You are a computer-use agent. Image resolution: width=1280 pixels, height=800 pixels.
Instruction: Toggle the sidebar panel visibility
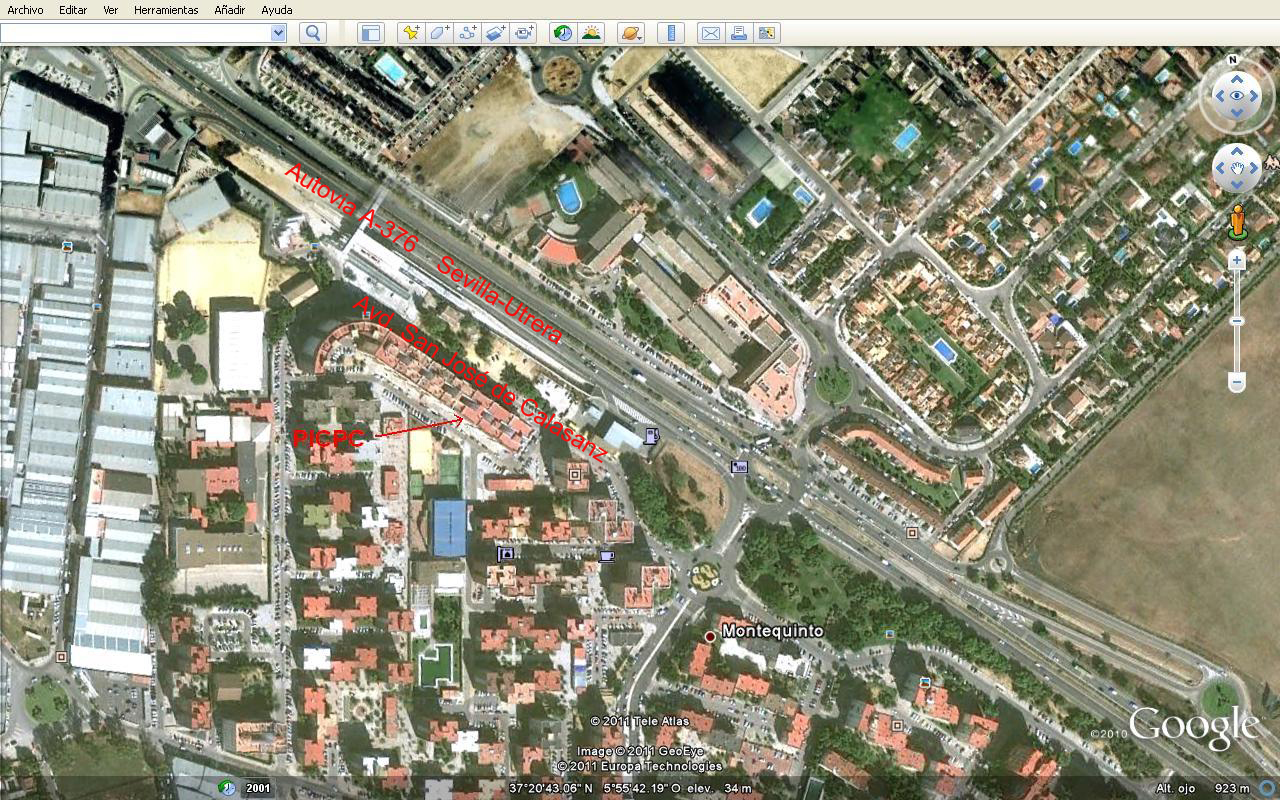point(371,33)
